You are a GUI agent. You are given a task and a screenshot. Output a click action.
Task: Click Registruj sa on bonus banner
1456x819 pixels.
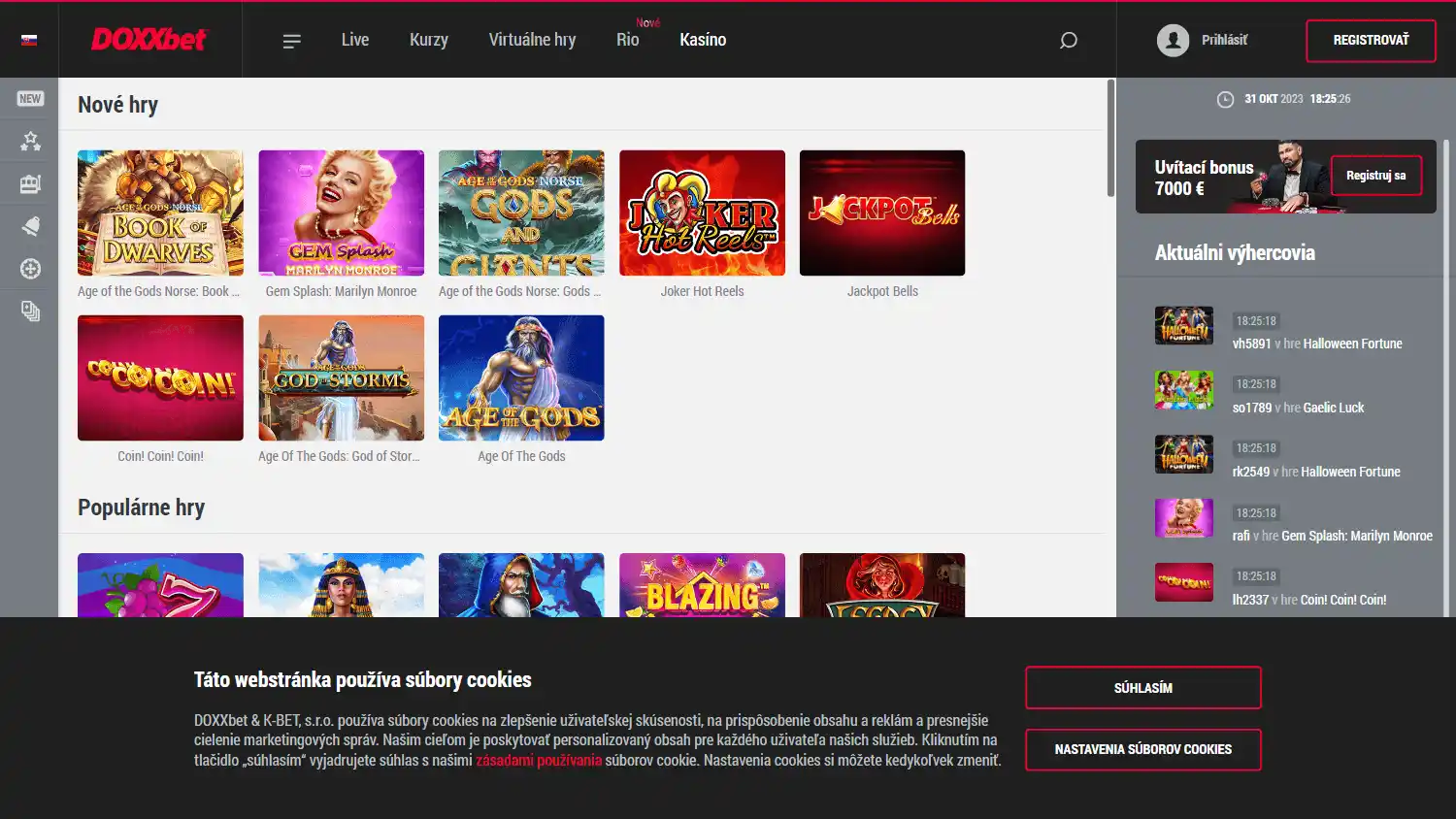(1375, 176)
